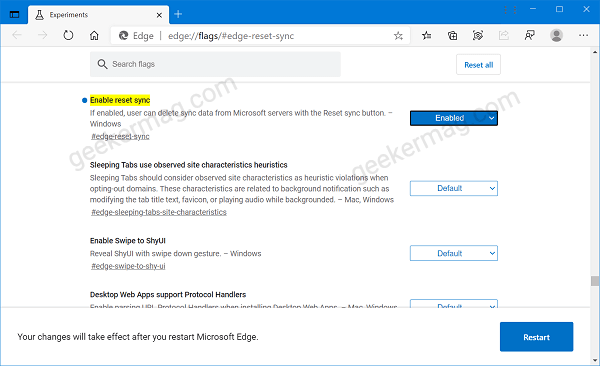Image resolution: width=600 pixels, height=366 pixels.
Task: Go forward using the forward arrow
Action: pos(42,36)
